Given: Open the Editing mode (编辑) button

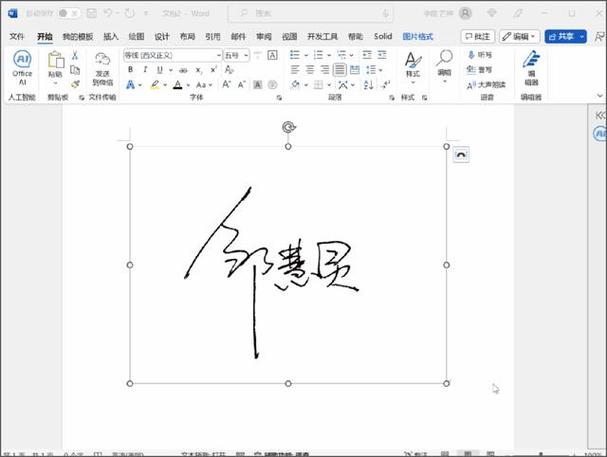Looking at the screenshot, I should pyautogui.click(x=519, y=36).
